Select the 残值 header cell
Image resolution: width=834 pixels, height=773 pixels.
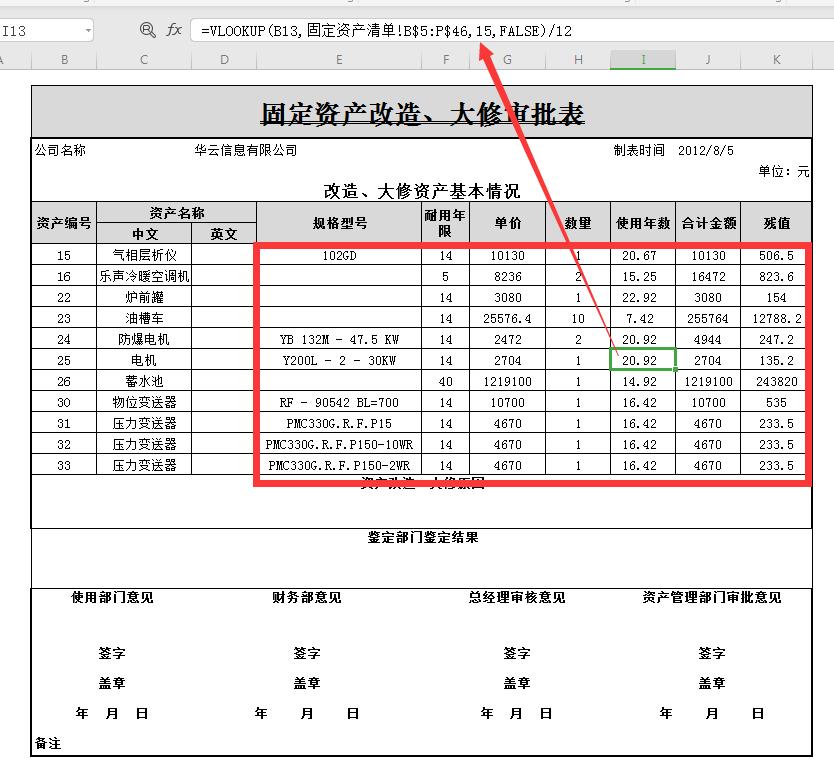tap(777, 223)
